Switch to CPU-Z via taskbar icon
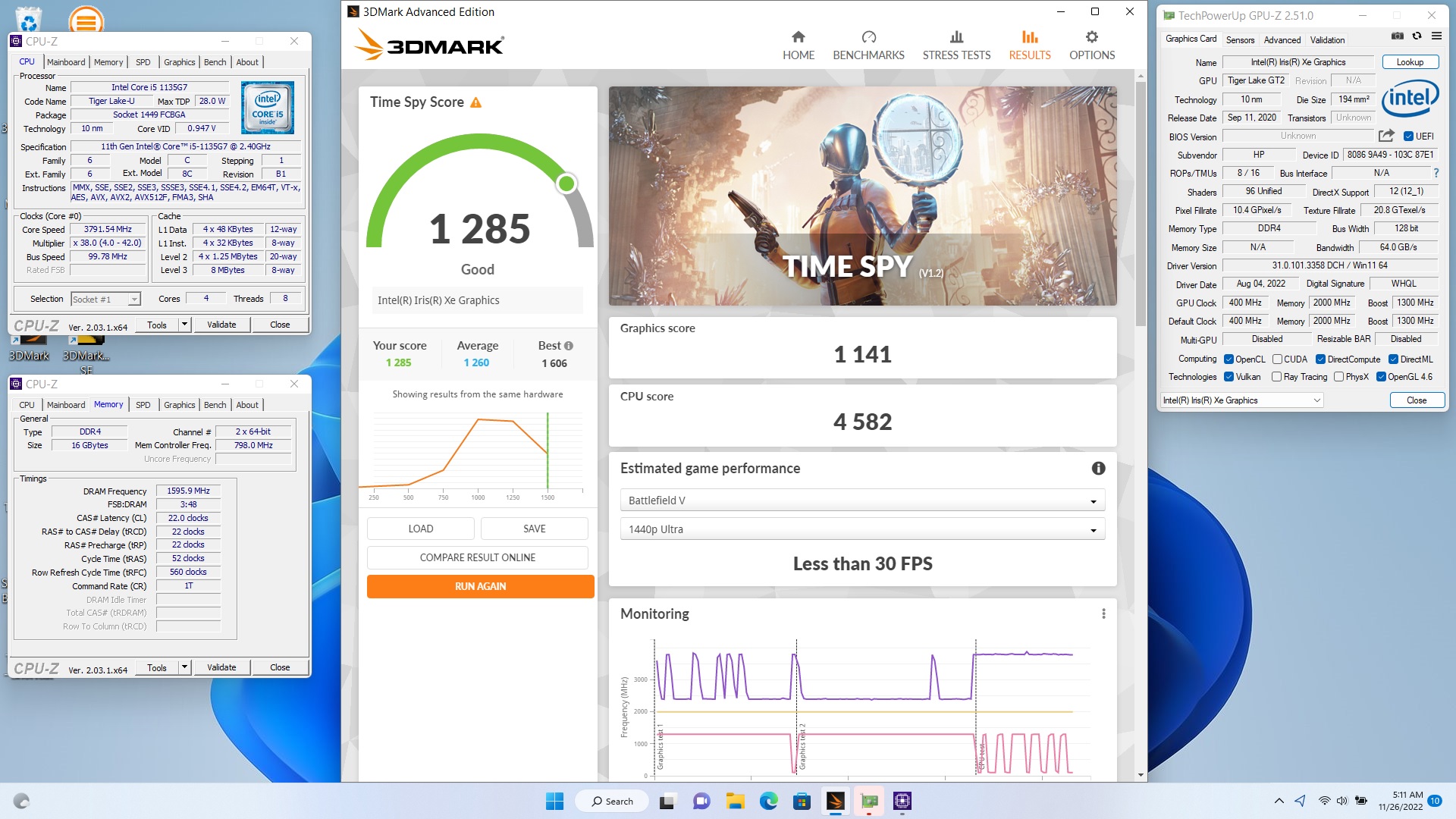 coord(902,801)
